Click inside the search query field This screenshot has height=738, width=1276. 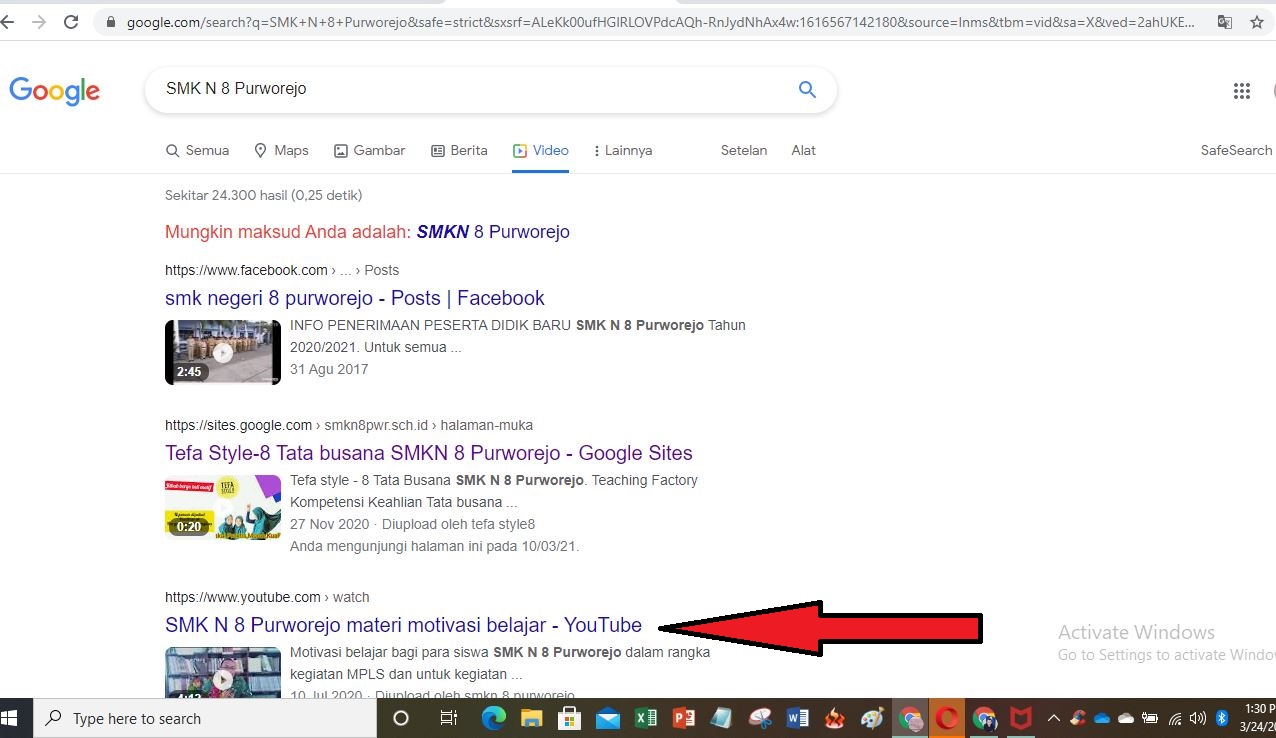(400, 89)
